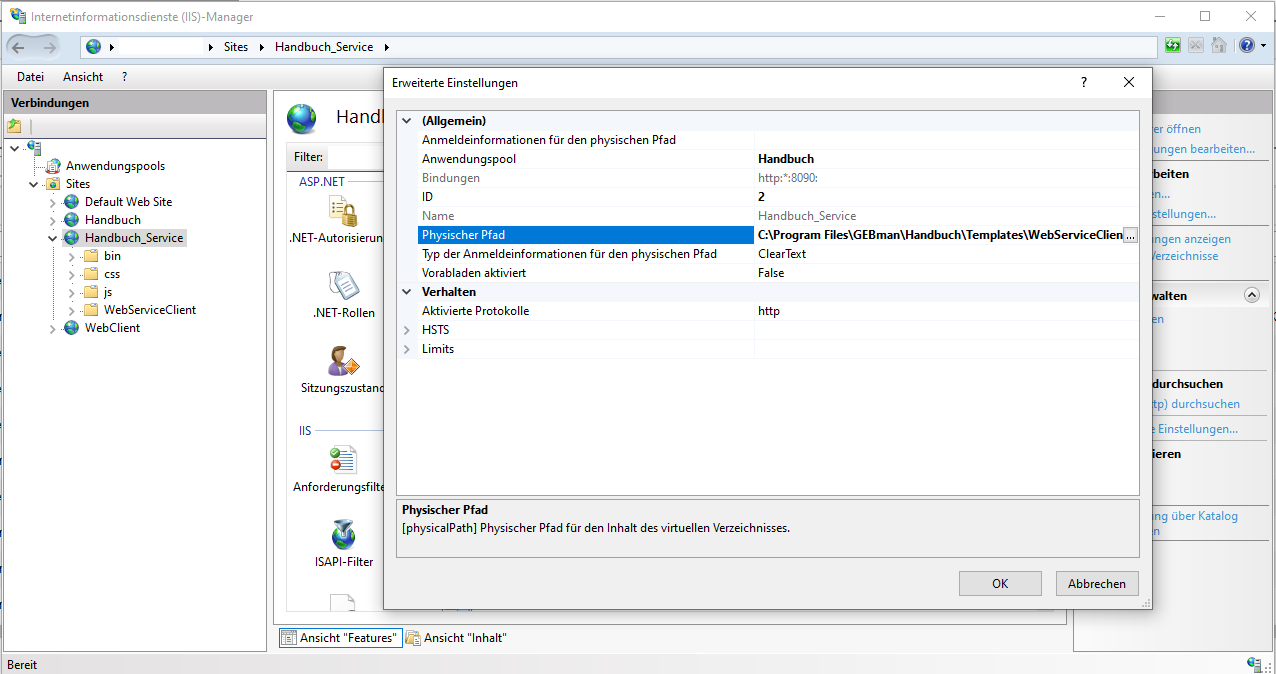Open the Datei menu
Image resolution: width=1276 pixels, height=674 pixels.
pyautogui.click(x=30, y=77)
